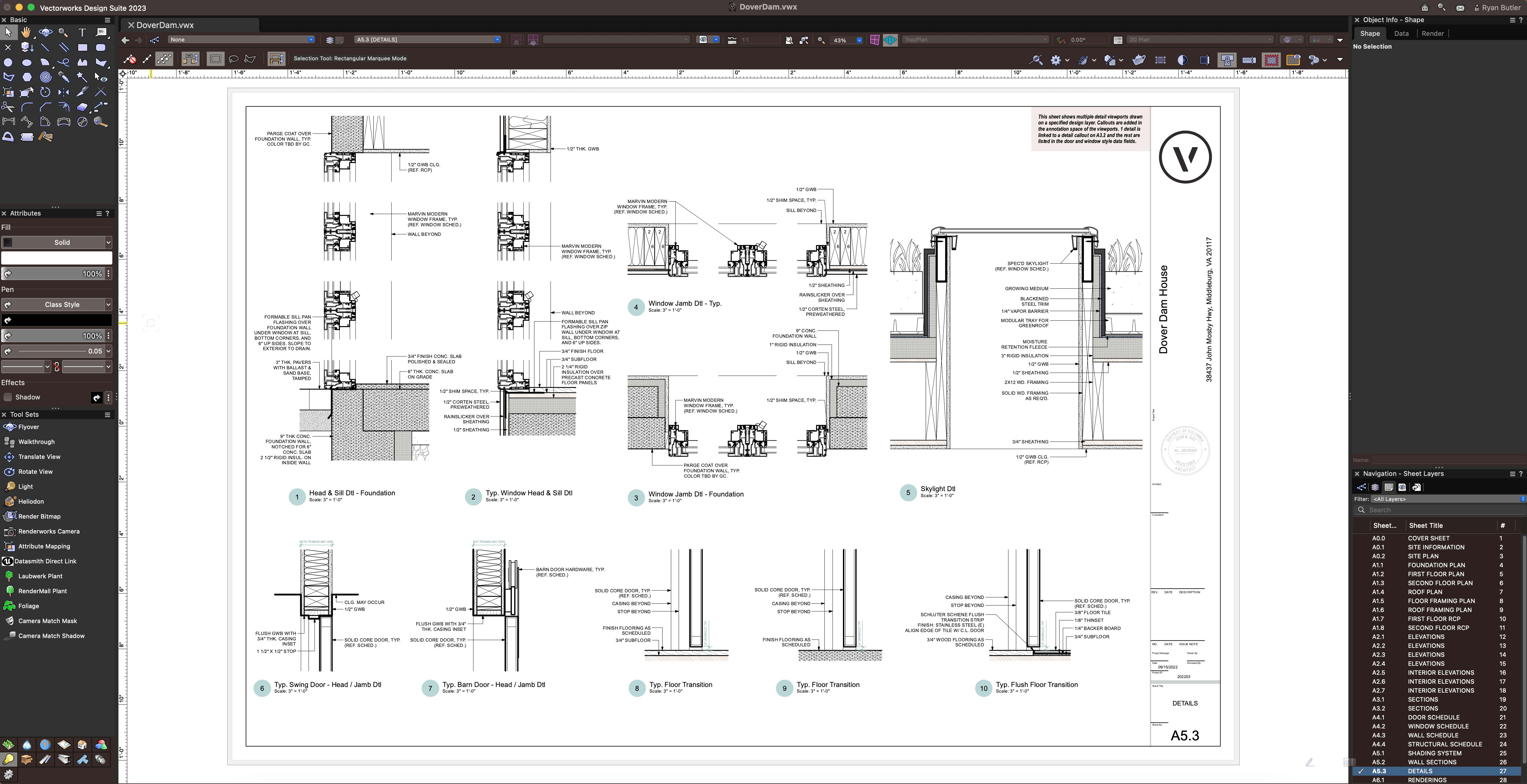1527x784 pixels.
Task: Toggle the link icon quick preference button
Action: click(1227, 60)
